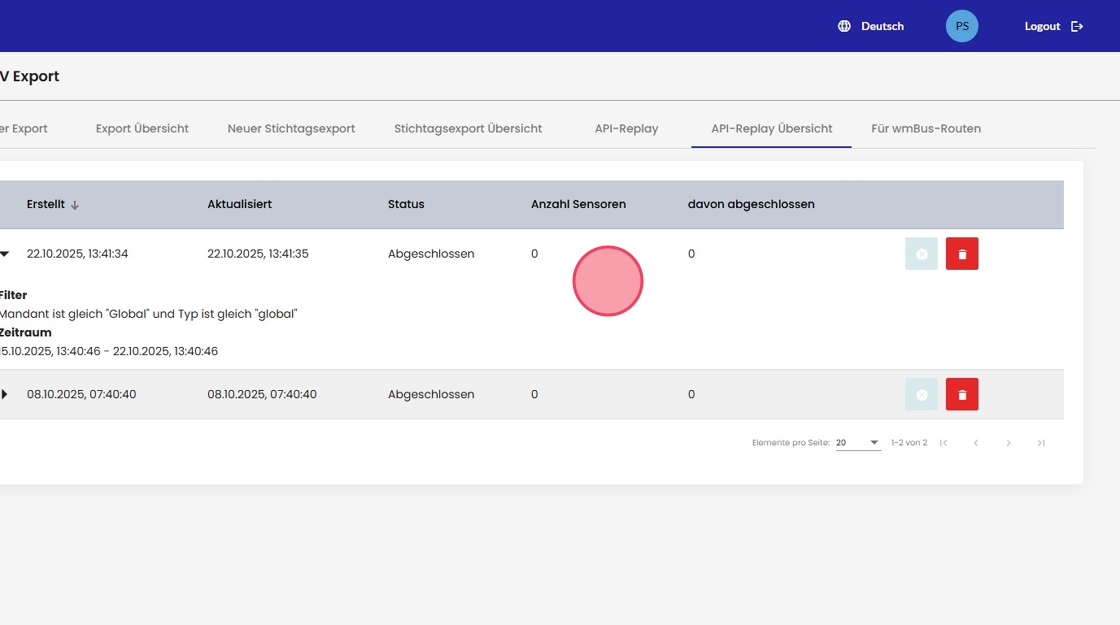Cancel the 22.10.2025 replay entry
The image size is (1120, 625).
click(x=921, y=254)
